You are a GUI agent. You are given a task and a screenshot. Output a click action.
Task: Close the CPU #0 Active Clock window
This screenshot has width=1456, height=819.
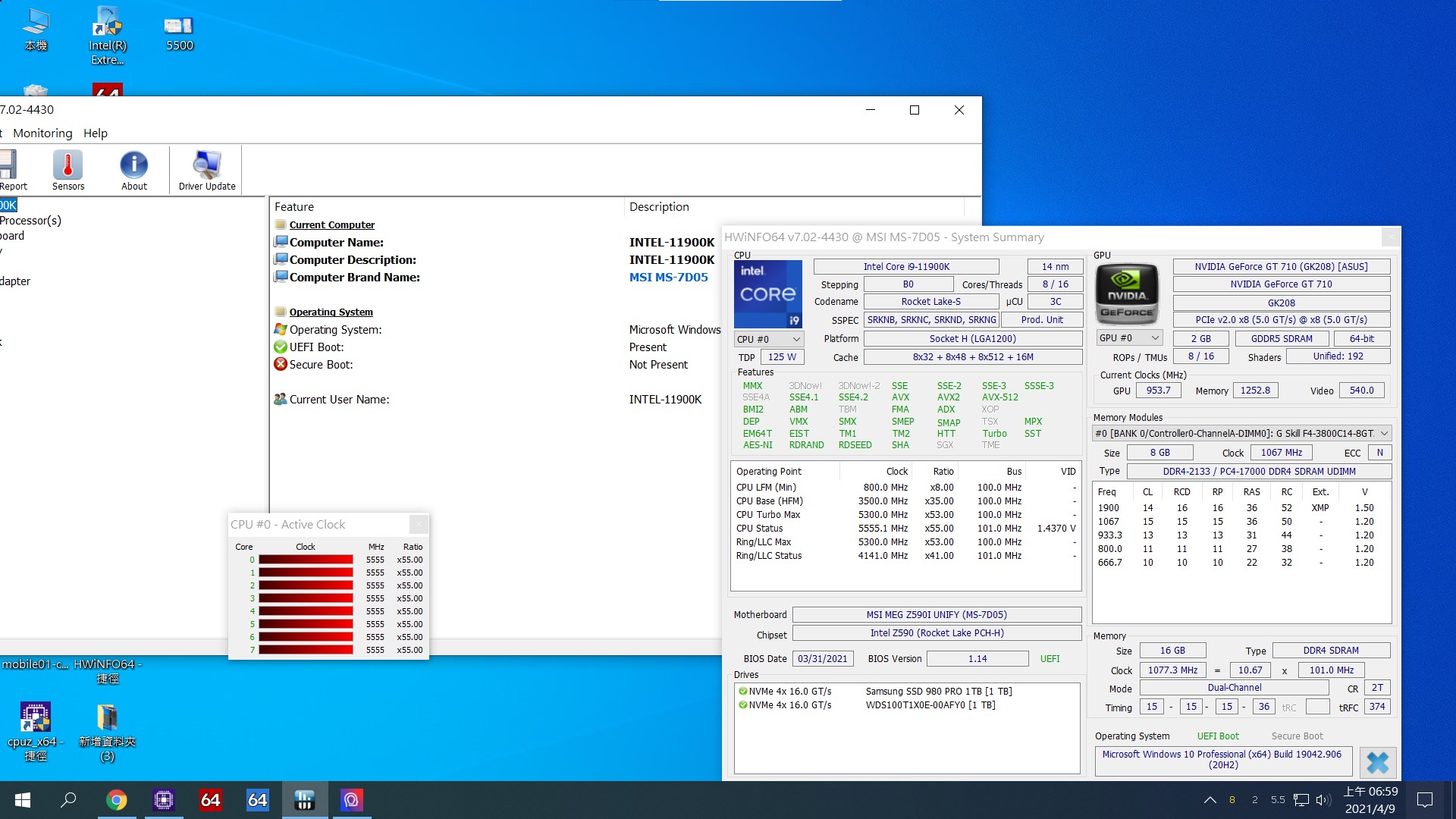click(x=419, y=524)
